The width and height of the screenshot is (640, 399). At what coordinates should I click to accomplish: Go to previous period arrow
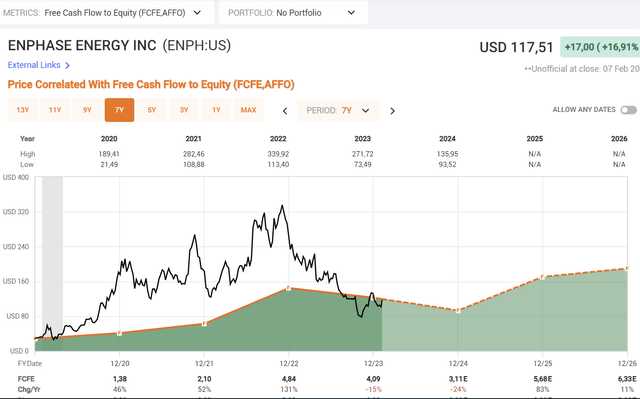click(285, 111)
